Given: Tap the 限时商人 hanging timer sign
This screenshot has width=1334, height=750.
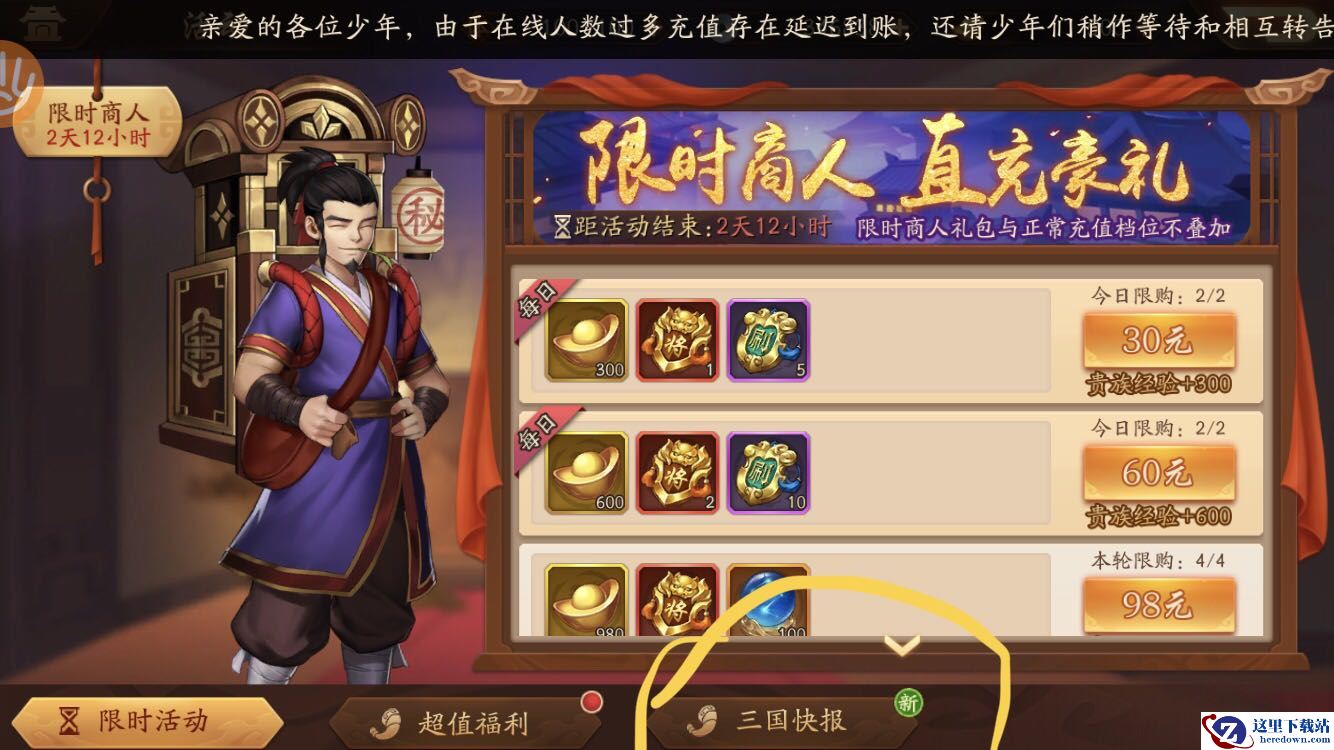Looking at the screenshot, I should pos(98,123).
